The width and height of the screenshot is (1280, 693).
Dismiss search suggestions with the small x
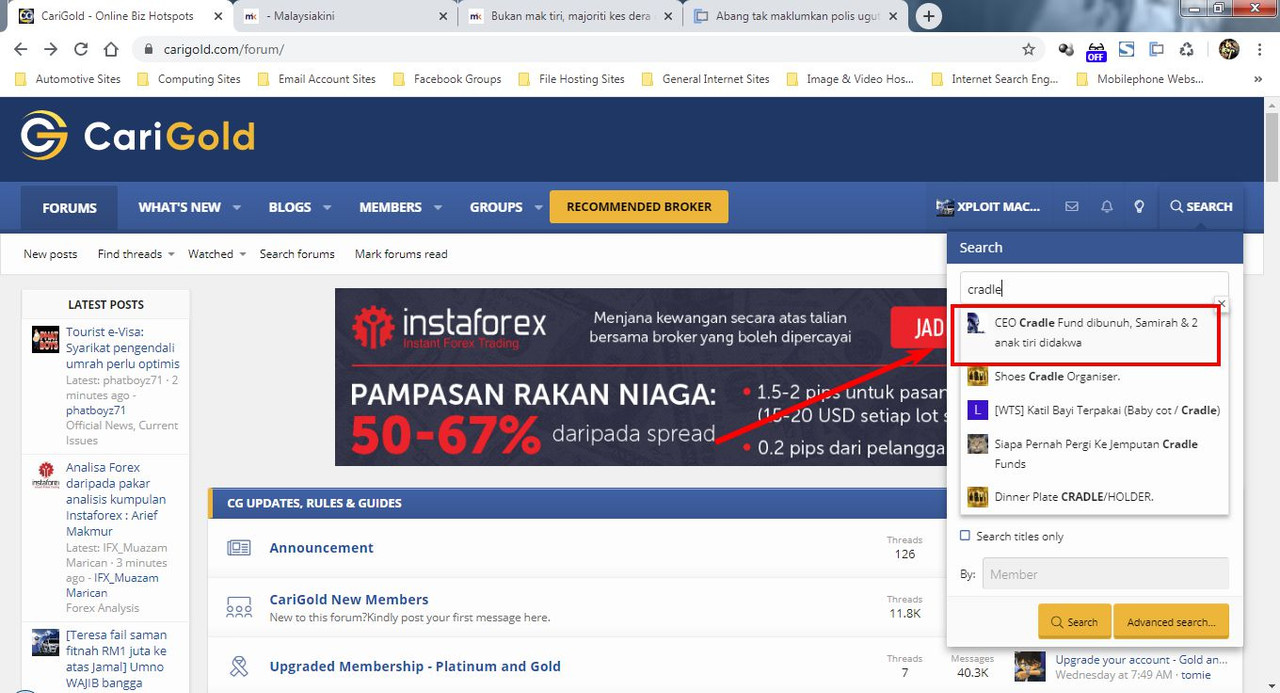[x=1221, y=304]
